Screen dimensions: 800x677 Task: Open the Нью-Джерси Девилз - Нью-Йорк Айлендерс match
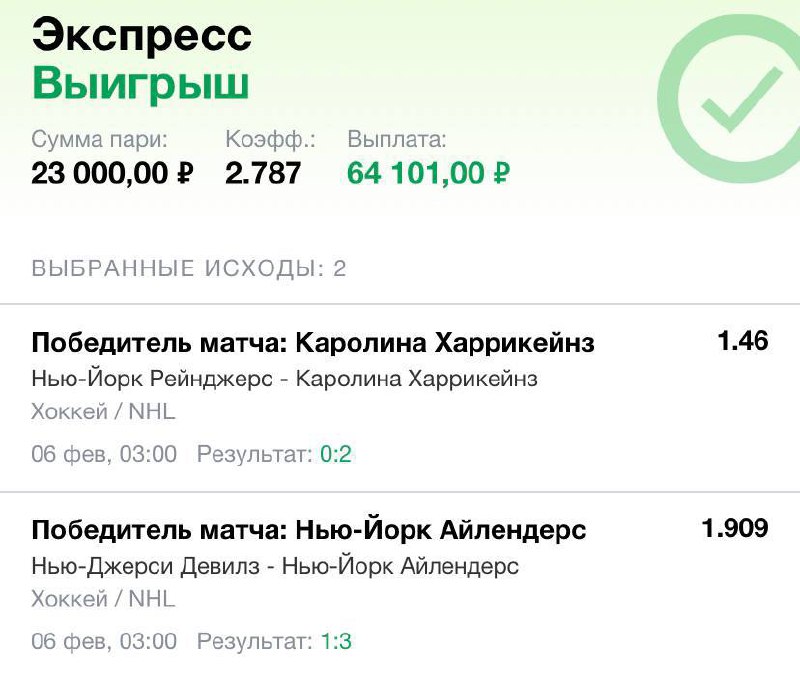point(275,566)
